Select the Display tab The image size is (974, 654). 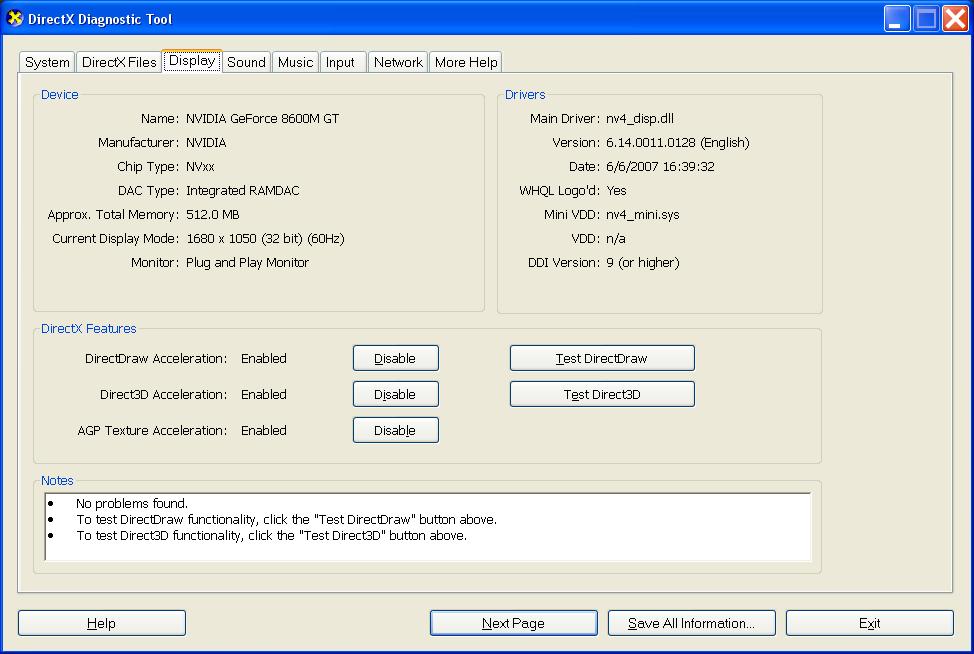point(192,61)
